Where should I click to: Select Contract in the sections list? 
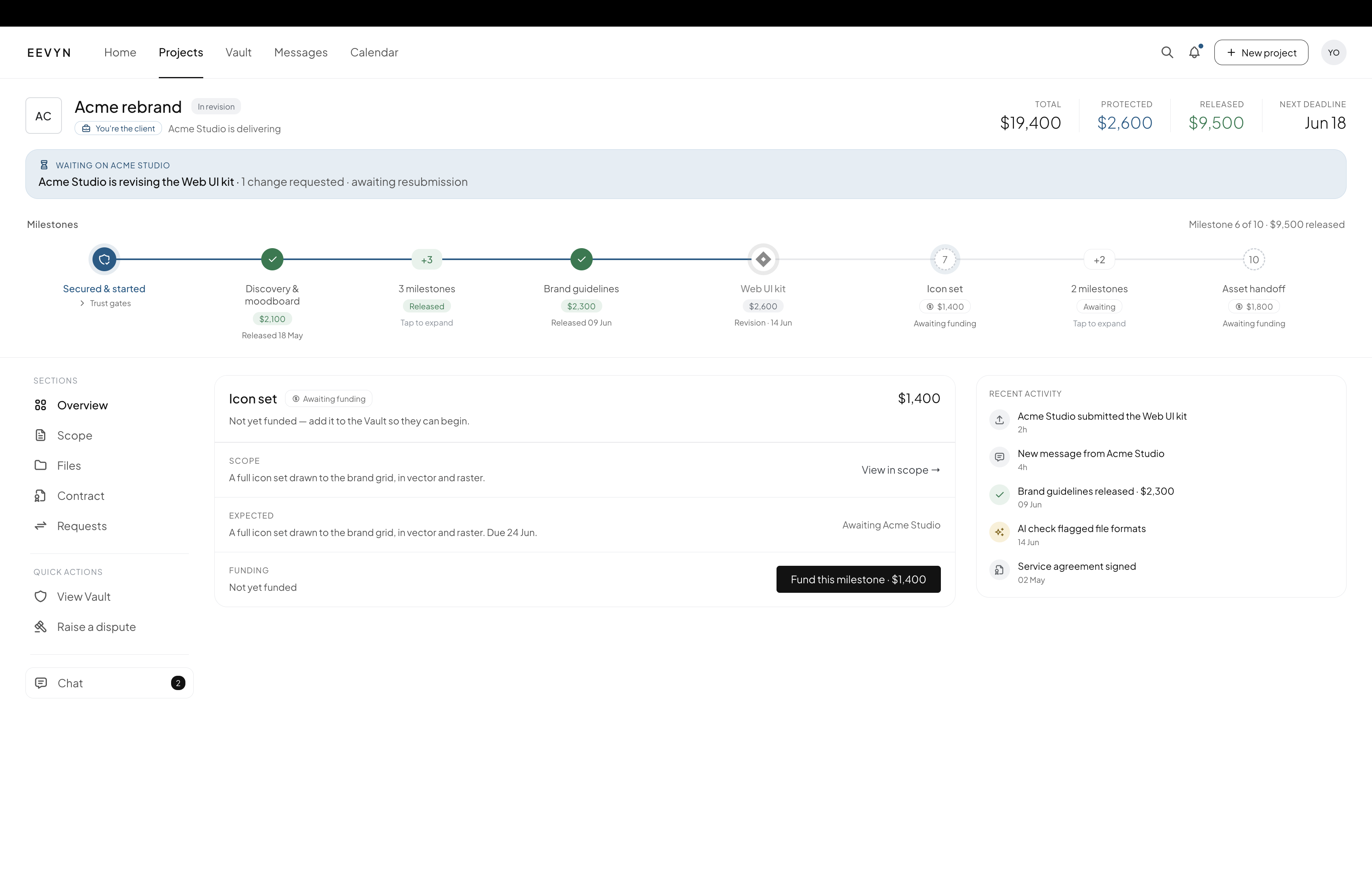pyautogui.click(x=110, y=496)
